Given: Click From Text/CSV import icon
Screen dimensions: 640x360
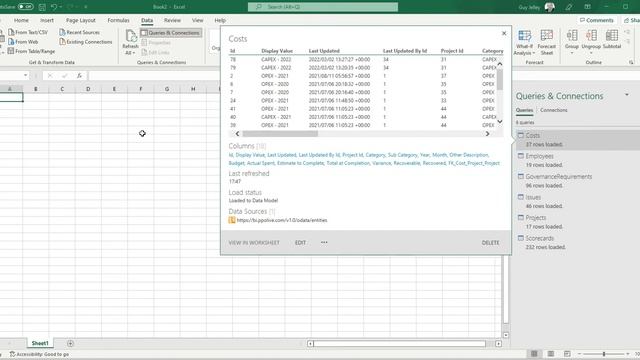Looking at the screenshot, I should click(x=11, y=32).
